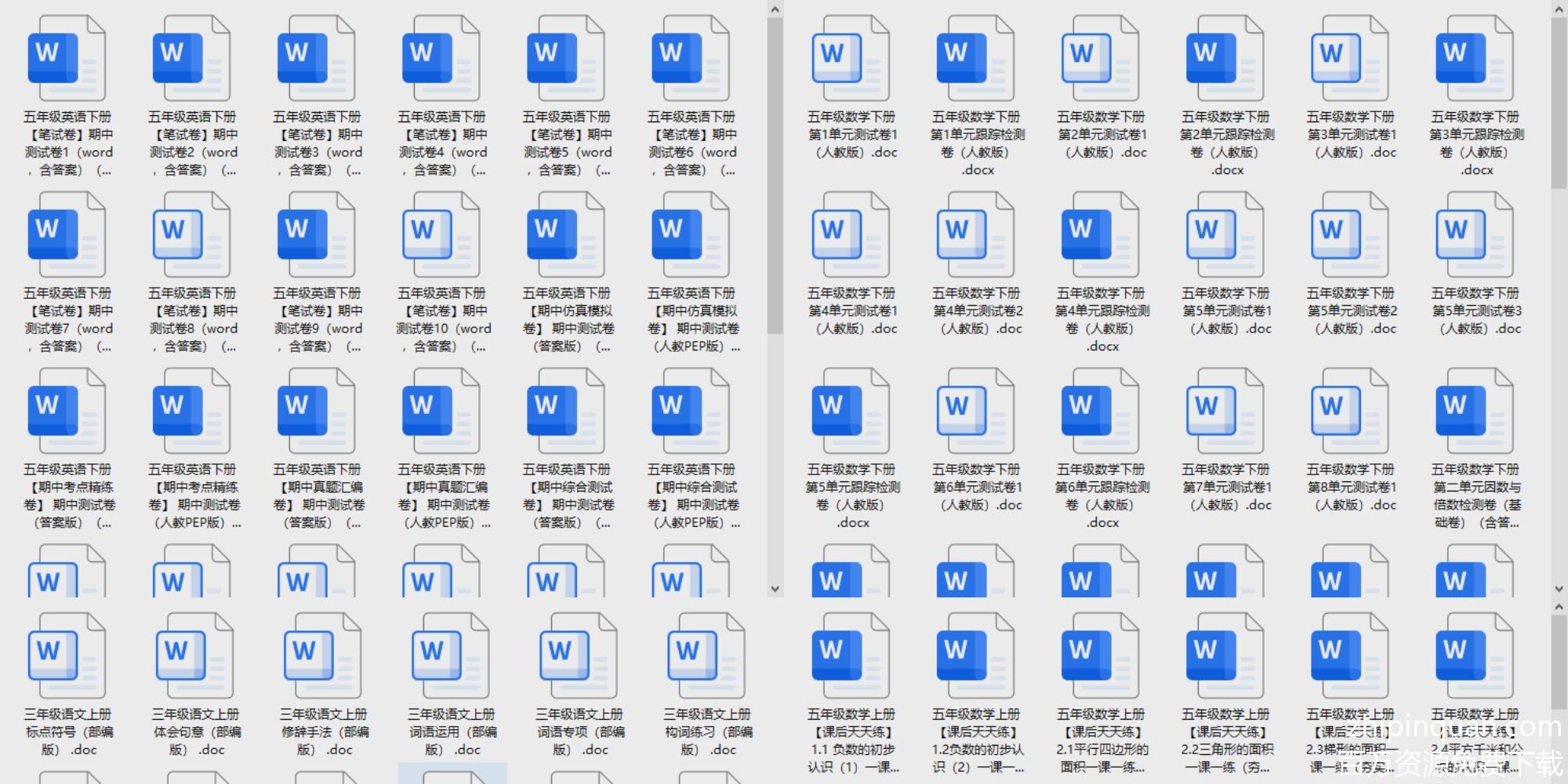The width and height of the screenshot is (1568, 784).
Task: Select the English 期中测试卷2 document icon
Action: 191,58
